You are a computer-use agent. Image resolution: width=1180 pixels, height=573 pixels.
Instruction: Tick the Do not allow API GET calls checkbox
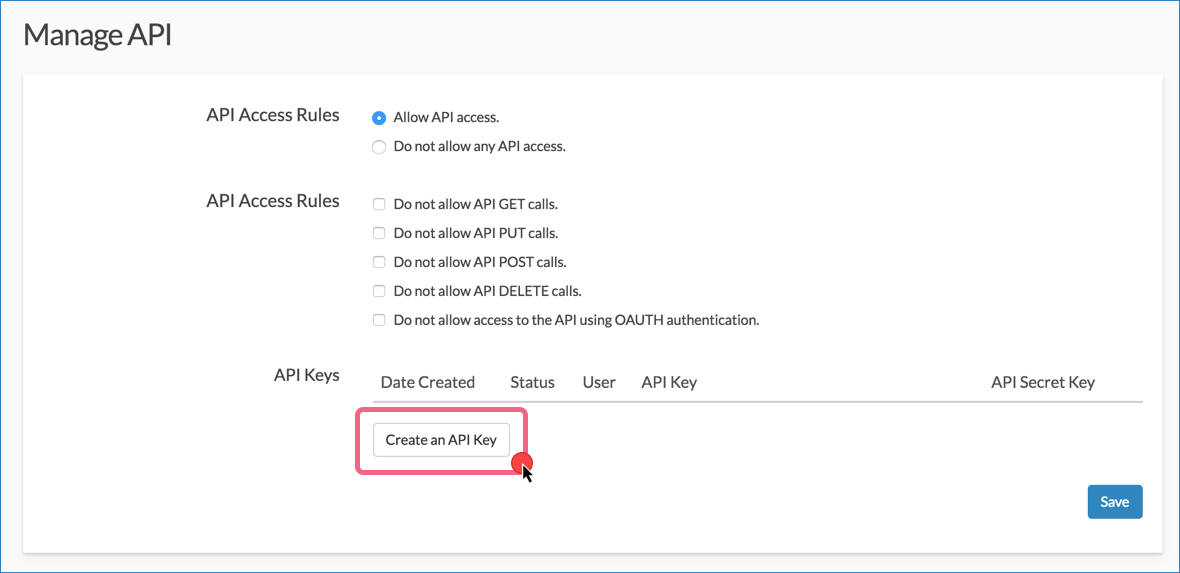click(x=379, y=204)
